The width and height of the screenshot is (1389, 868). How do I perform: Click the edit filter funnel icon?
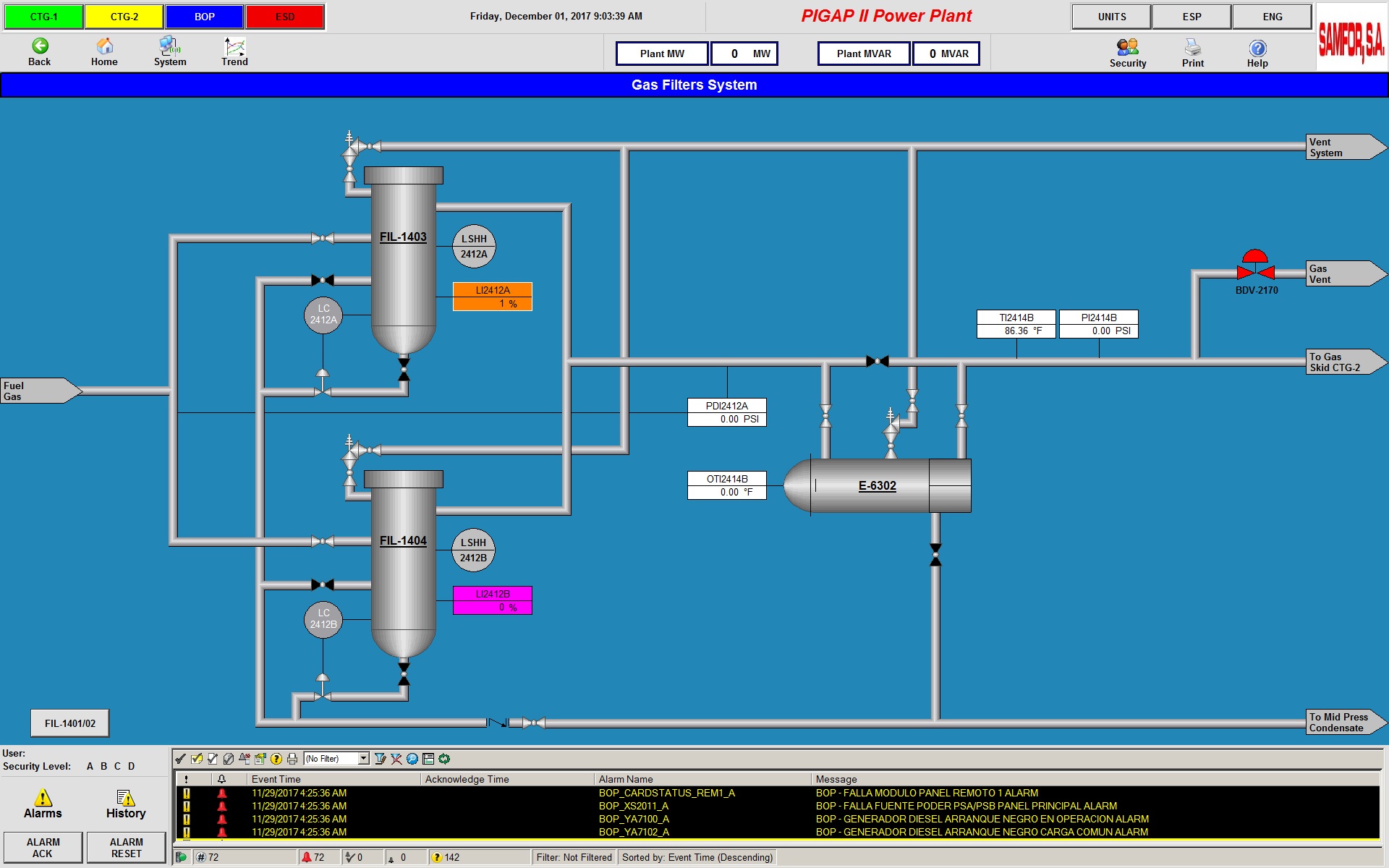(x=381, y=759)
